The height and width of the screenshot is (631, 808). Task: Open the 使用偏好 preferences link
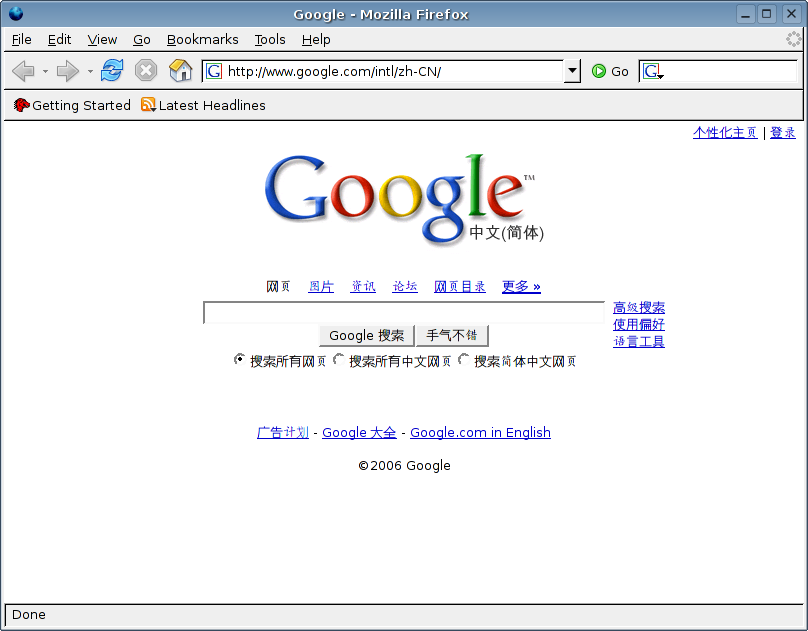click(639, 325)
